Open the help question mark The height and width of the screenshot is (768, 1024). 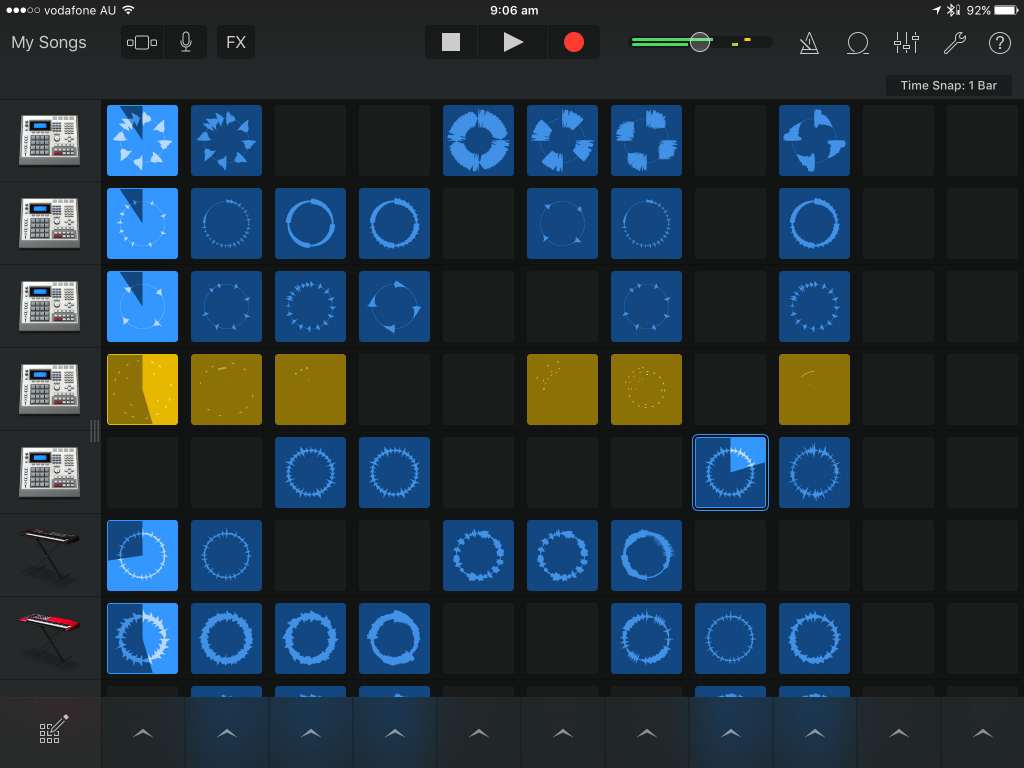coord(999,42)
